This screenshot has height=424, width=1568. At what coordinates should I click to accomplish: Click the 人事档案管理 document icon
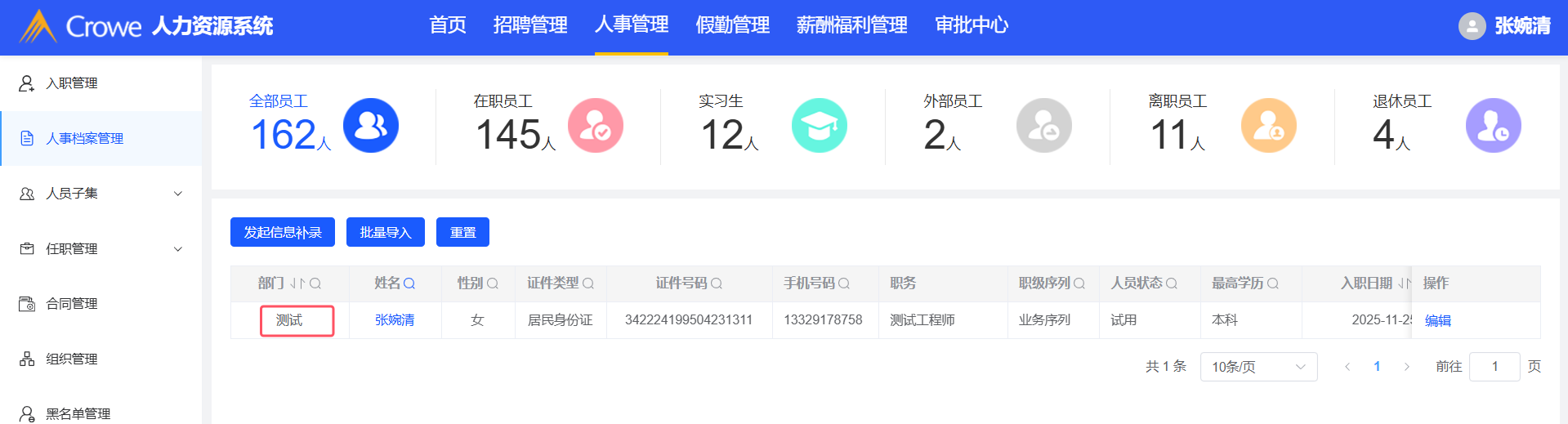[x=27, y=138]
